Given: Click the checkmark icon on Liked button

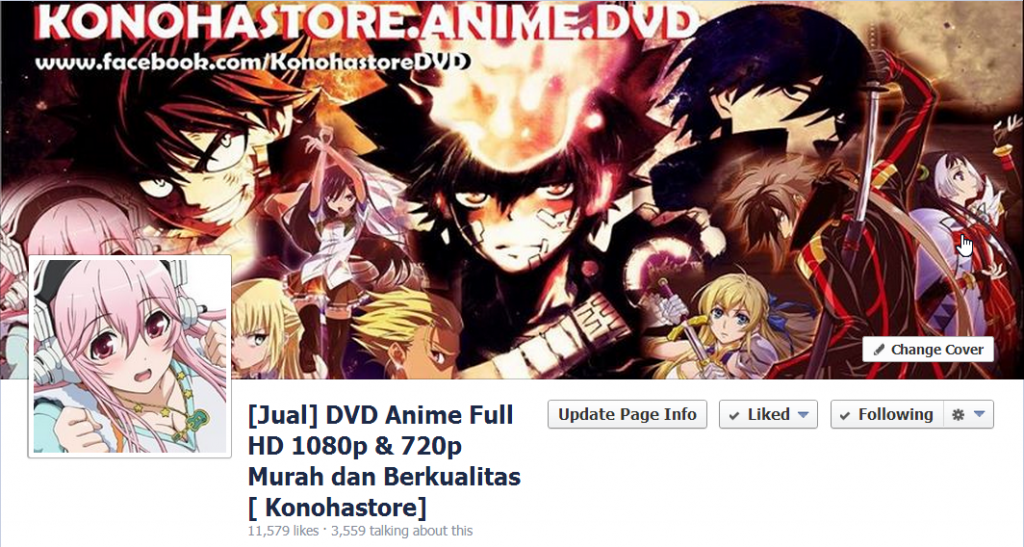Looking at the screenshot, I should 734,415.
